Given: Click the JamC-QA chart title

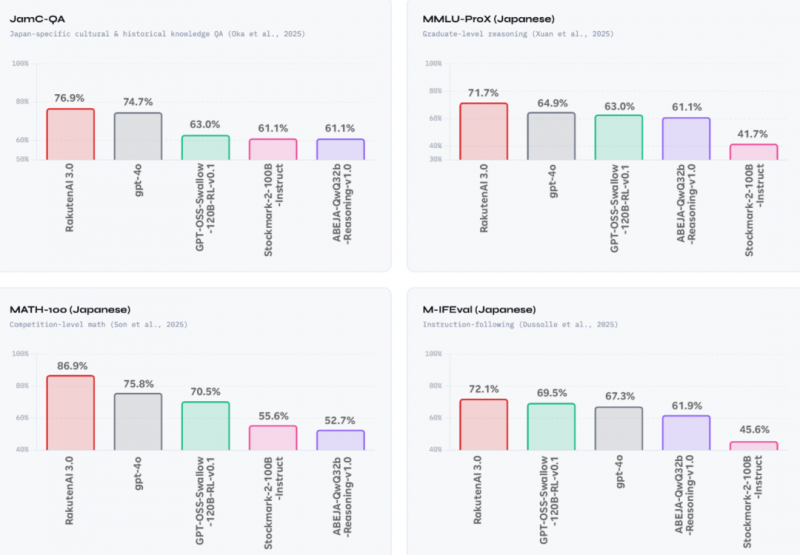Looking at the screenshot, I should click(x=37, y=18).
